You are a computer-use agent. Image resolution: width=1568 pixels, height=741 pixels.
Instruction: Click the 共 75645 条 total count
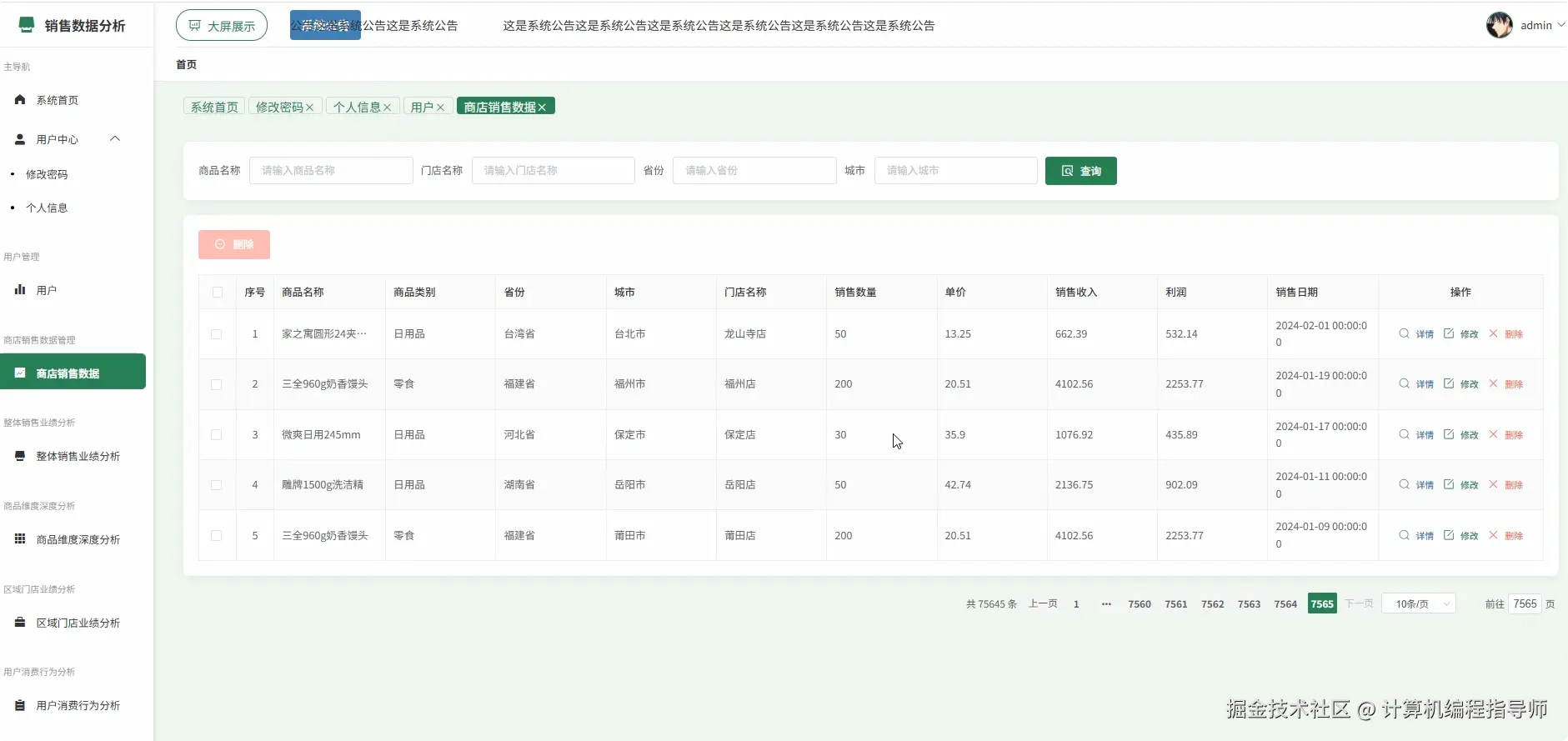click(x=991, y=604)
